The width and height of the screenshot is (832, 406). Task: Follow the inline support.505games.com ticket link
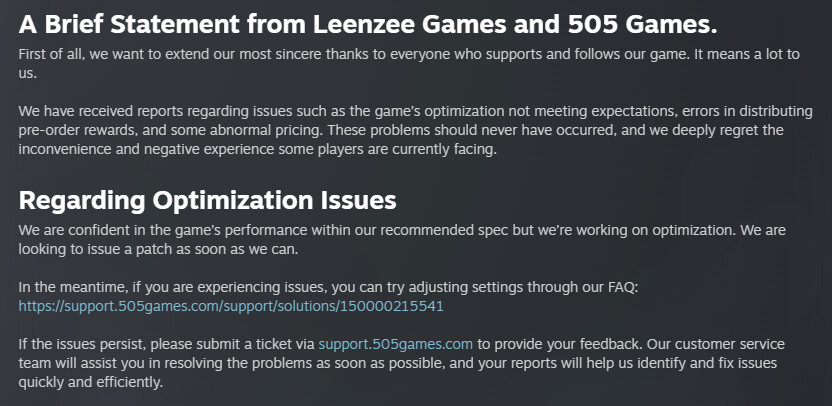click(395, 344)
